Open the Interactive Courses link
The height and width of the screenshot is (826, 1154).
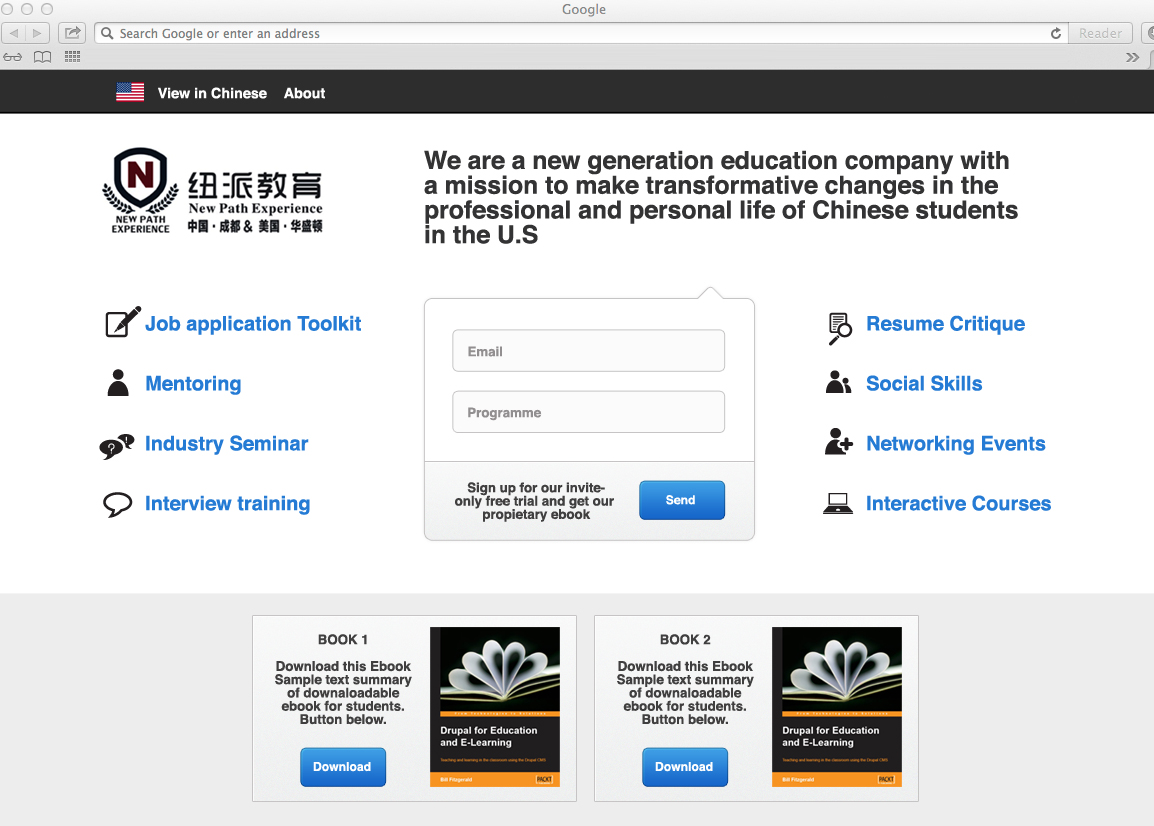click(958, 504)
